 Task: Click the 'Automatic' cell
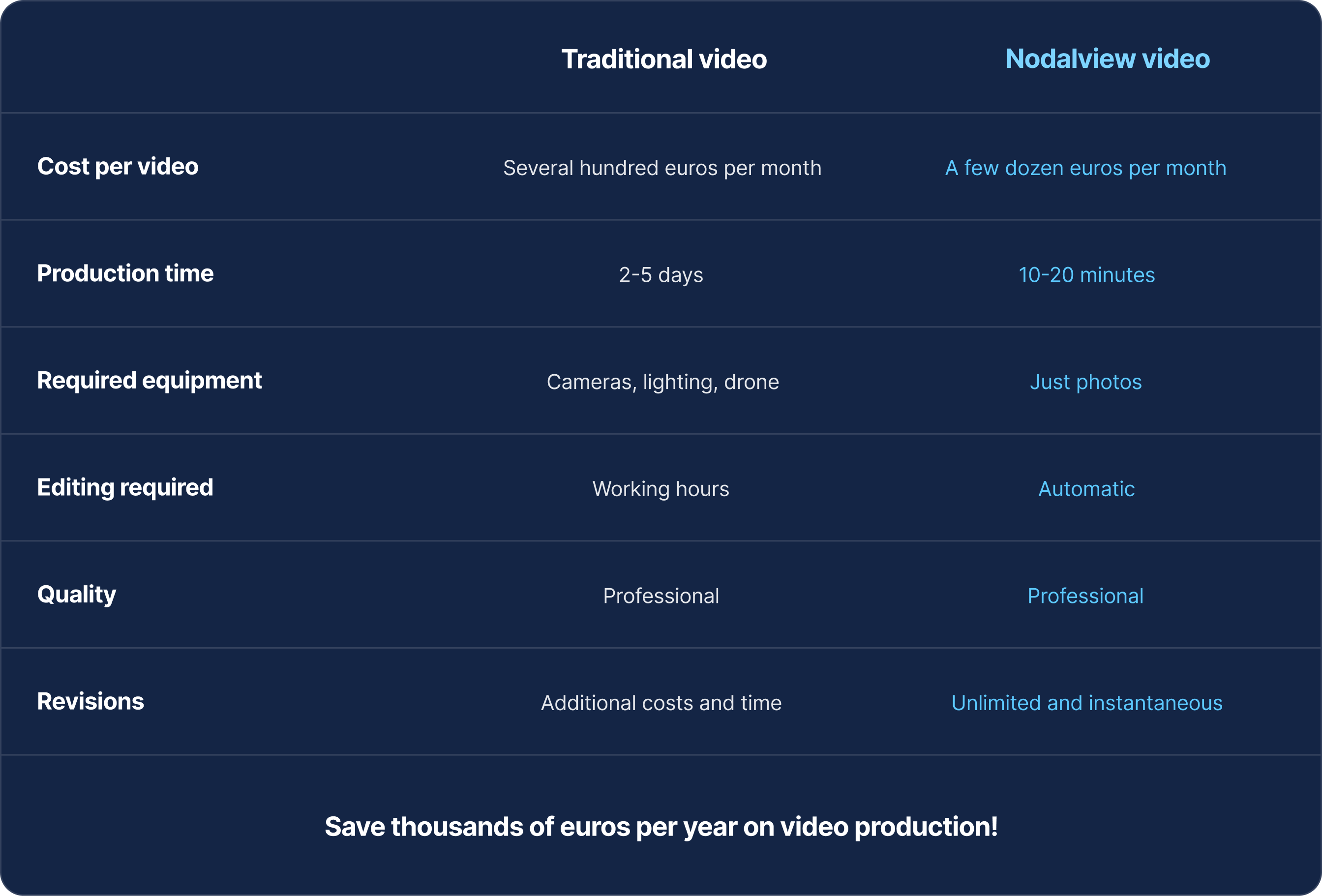coord(1086,489)
